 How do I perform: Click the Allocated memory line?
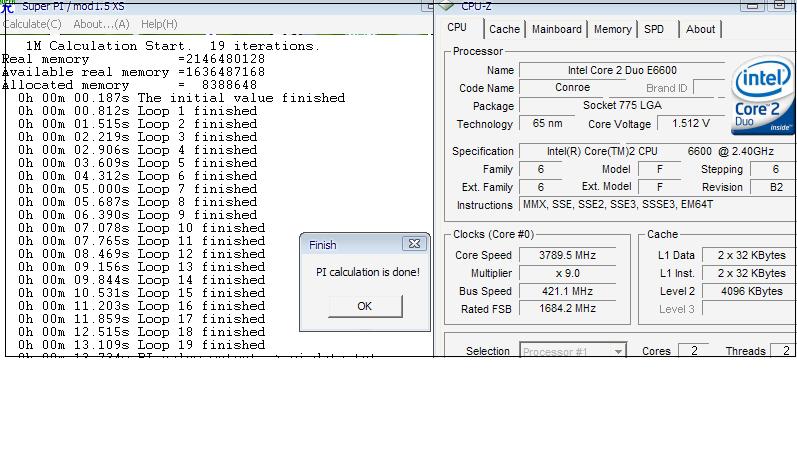(130, 85)
